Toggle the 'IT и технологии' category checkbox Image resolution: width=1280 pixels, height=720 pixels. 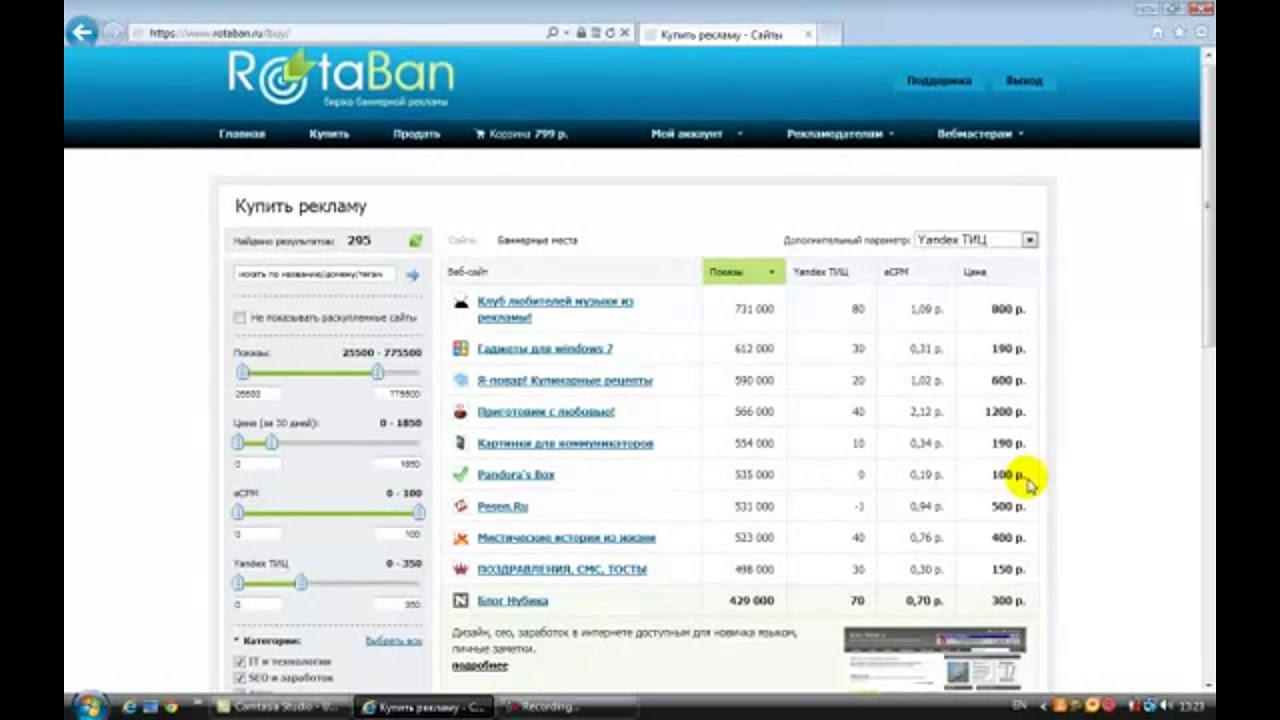tap(239, 661)
